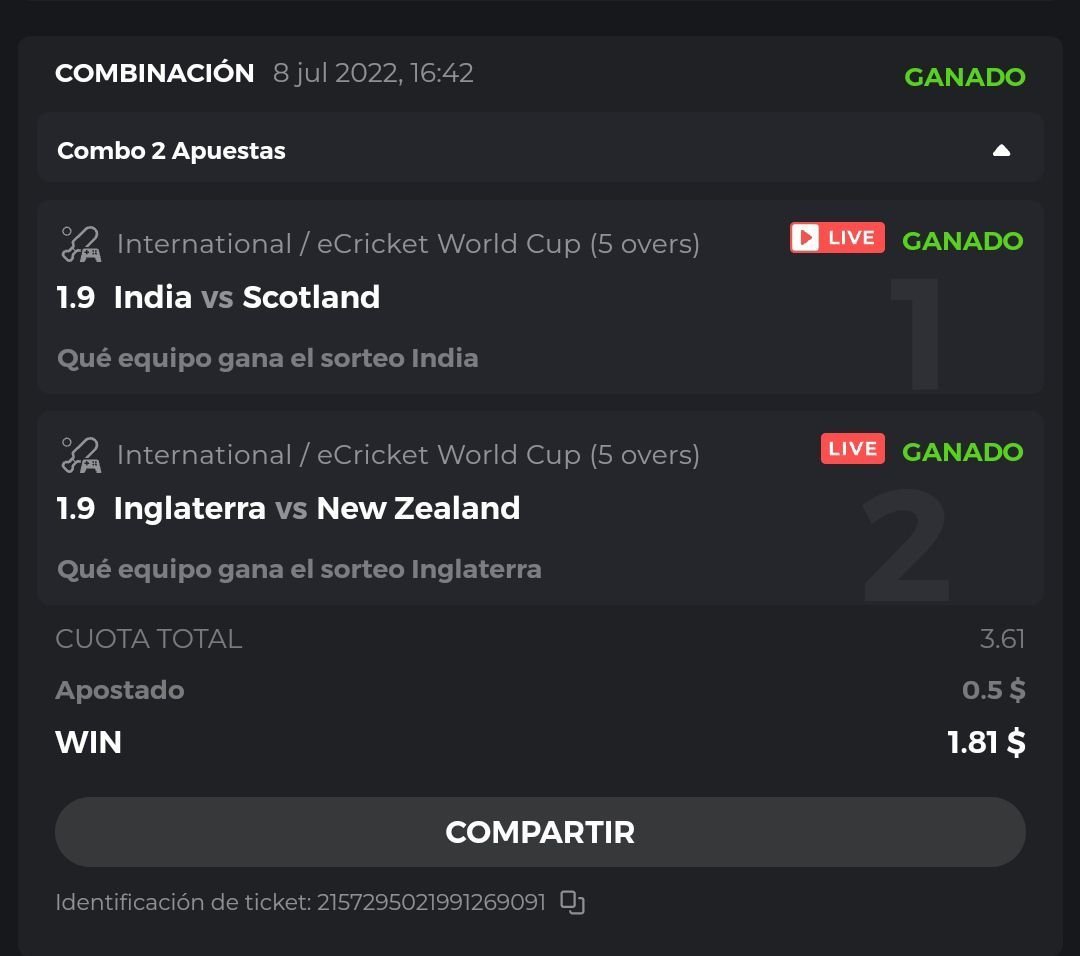Click eCricket icon for Inglaterra match
The image size is (1080, 956).
(x=80, y=455)
